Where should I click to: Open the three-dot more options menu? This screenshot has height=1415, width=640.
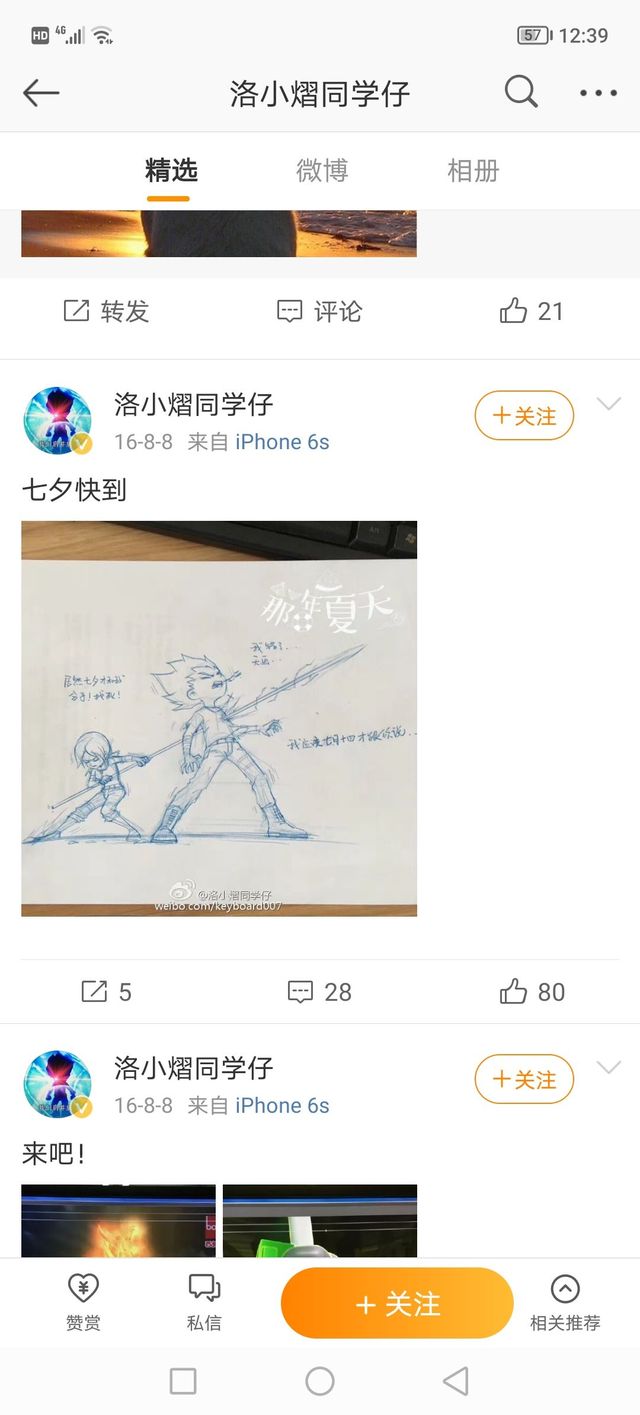(598, 93)
